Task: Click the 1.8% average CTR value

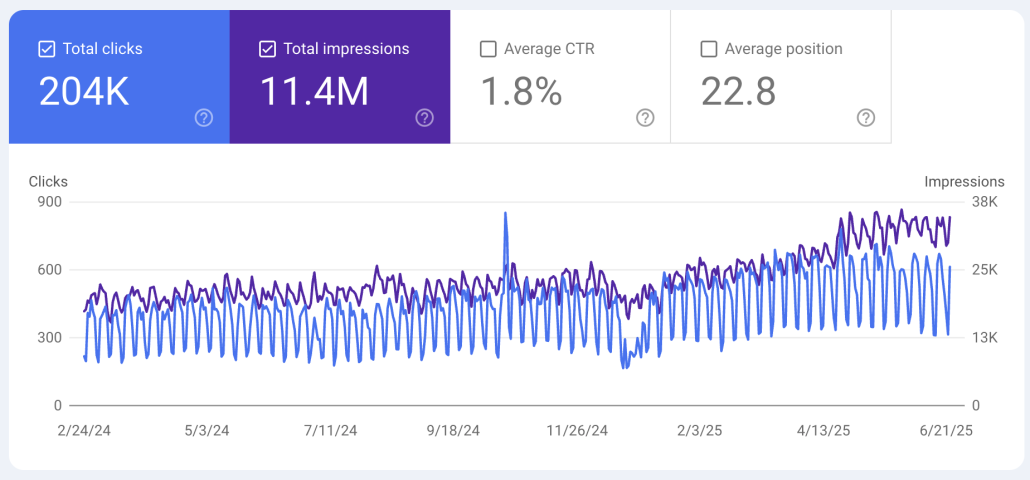Action: 521,92
